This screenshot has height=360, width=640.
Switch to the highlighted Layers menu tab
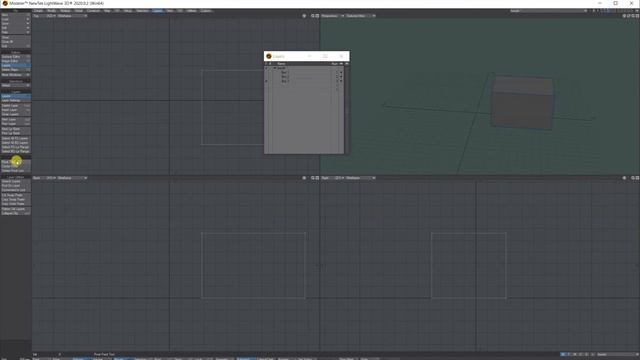tap(158, 11)
